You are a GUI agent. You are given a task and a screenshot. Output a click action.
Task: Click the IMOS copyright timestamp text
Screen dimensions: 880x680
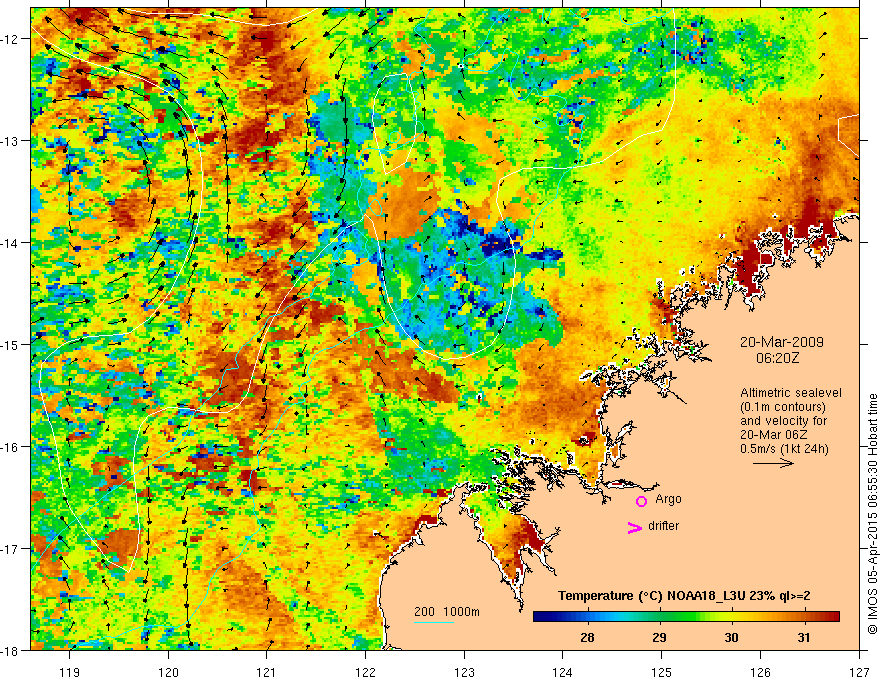pos(872,513)
